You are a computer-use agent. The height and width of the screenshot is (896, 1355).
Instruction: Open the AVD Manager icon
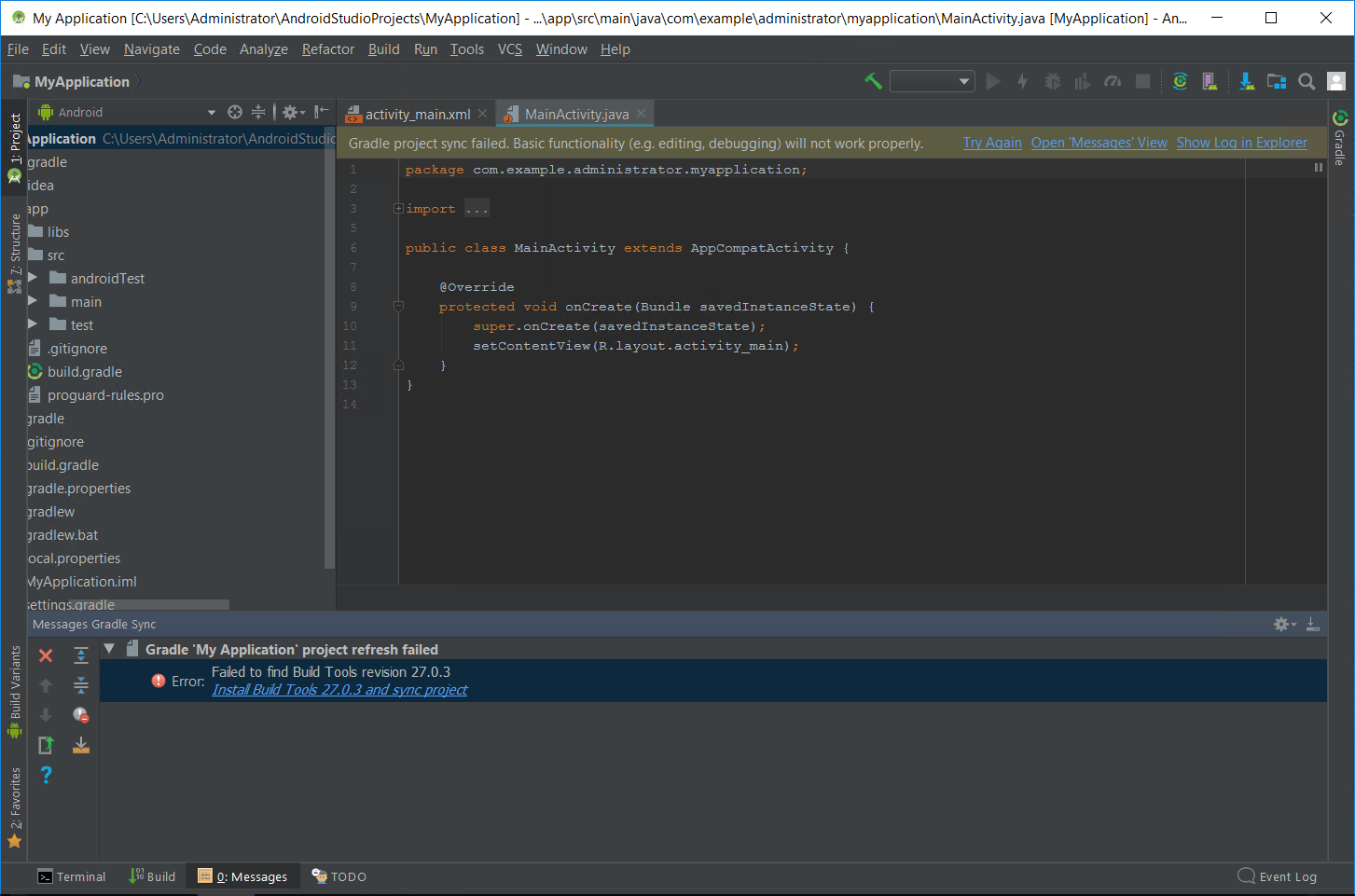1210,81
